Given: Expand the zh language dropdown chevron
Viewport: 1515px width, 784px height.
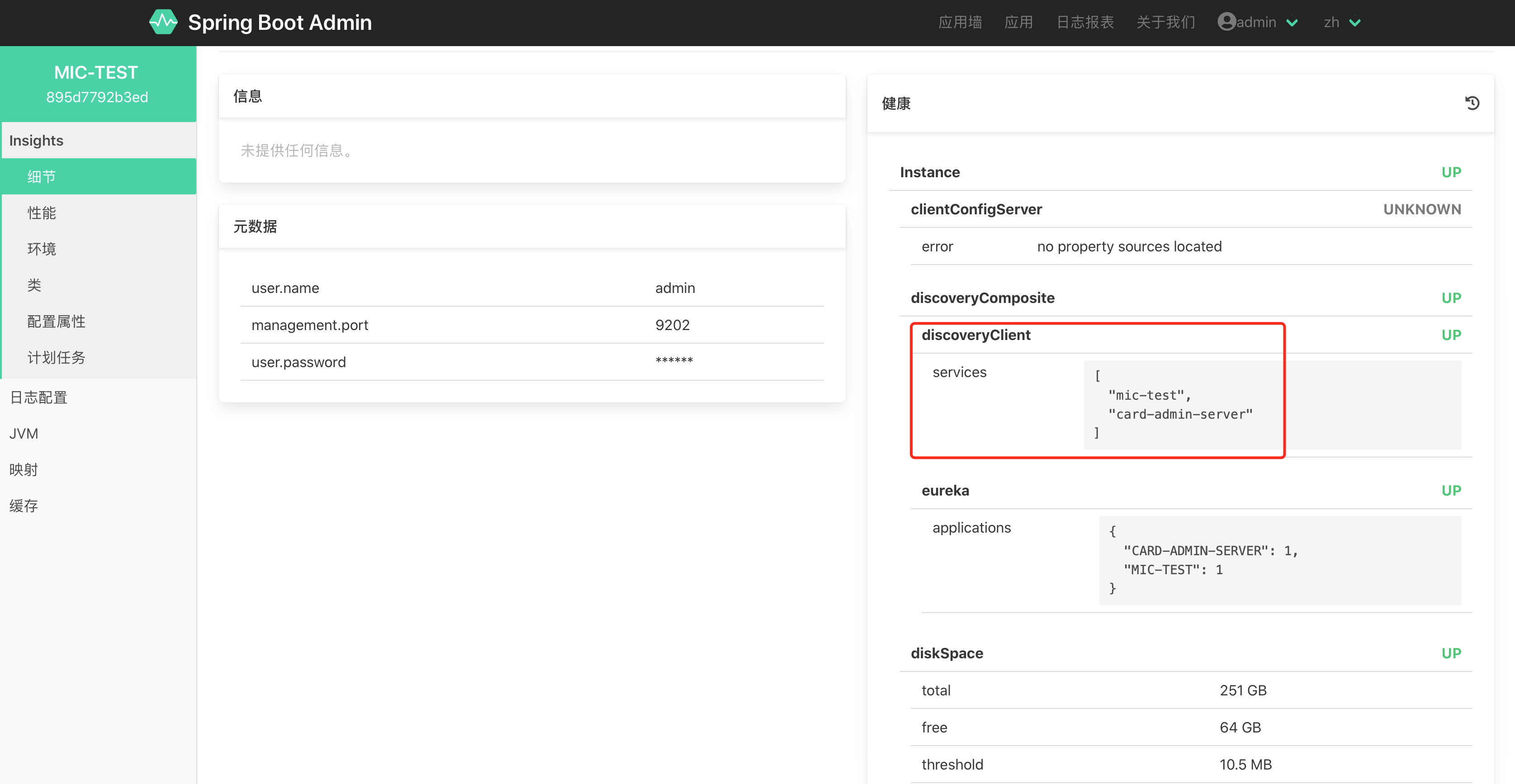Looking at the screenshot, I should (1355, 22).
